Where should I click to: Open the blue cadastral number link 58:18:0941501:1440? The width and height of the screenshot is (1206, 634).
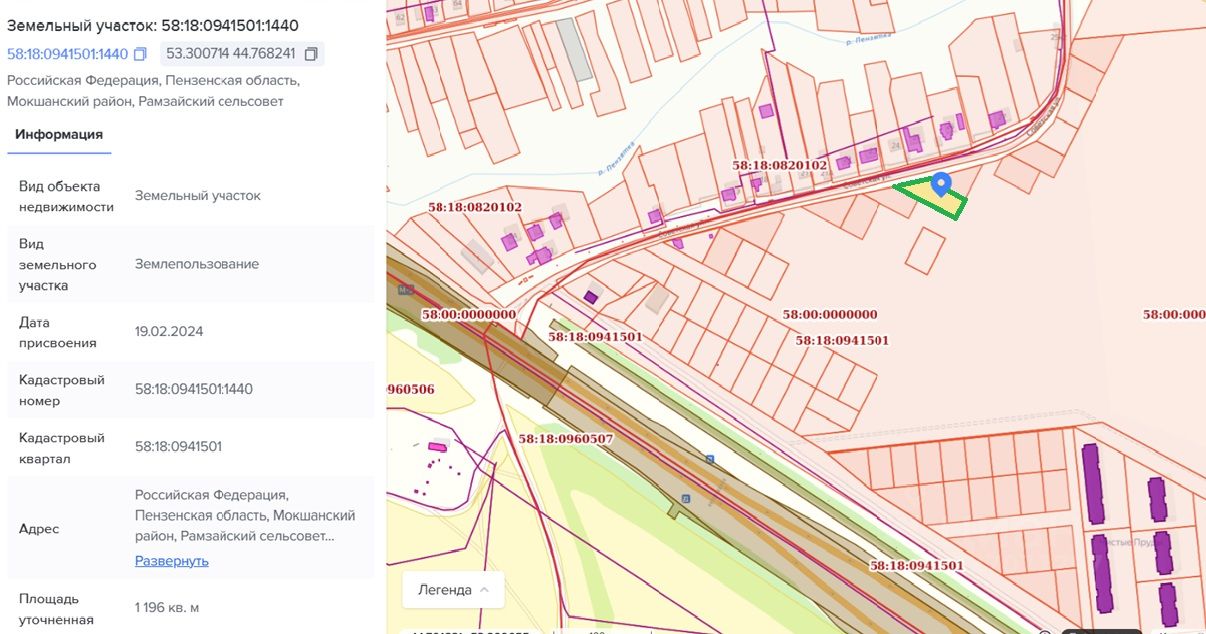coord(68,54)
